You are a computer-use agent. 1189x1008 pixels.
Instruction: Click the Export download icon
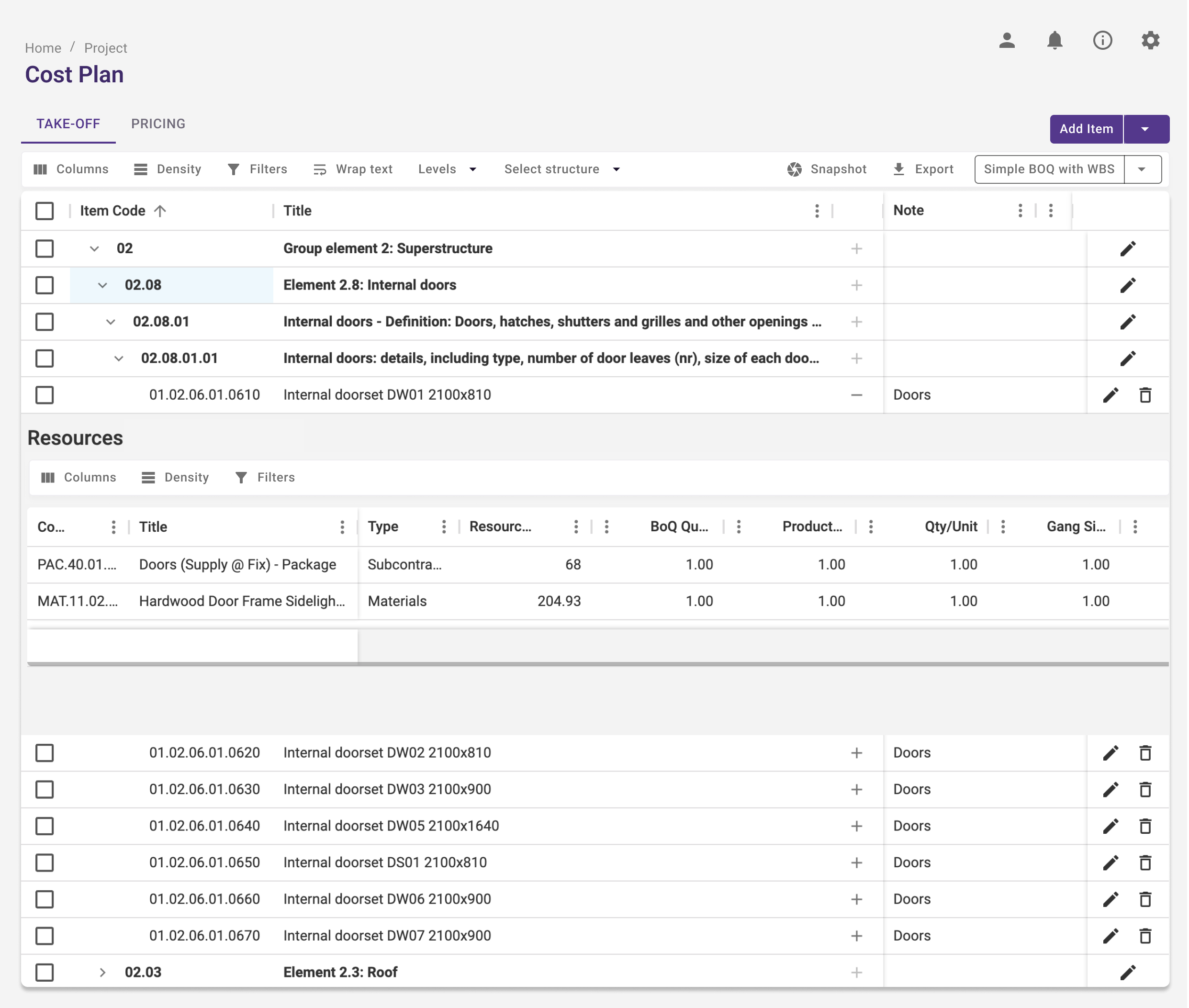click(898, 169)
